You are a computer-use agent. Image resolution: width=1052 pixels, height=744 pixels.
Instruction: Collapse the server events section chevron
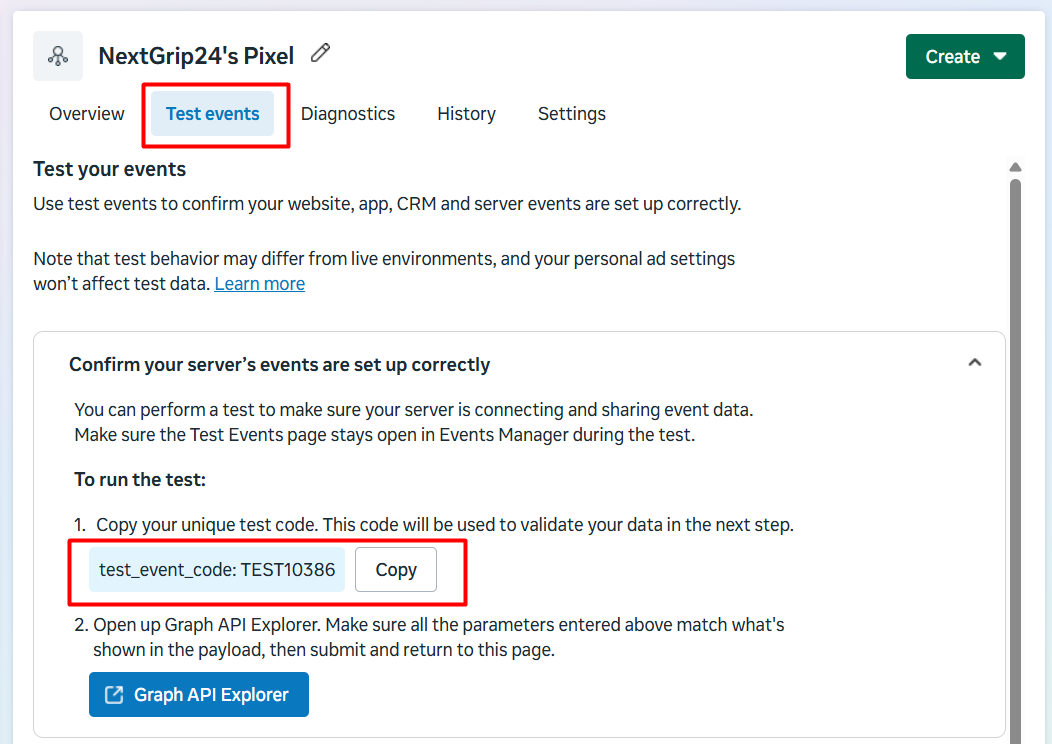point(975,364)
